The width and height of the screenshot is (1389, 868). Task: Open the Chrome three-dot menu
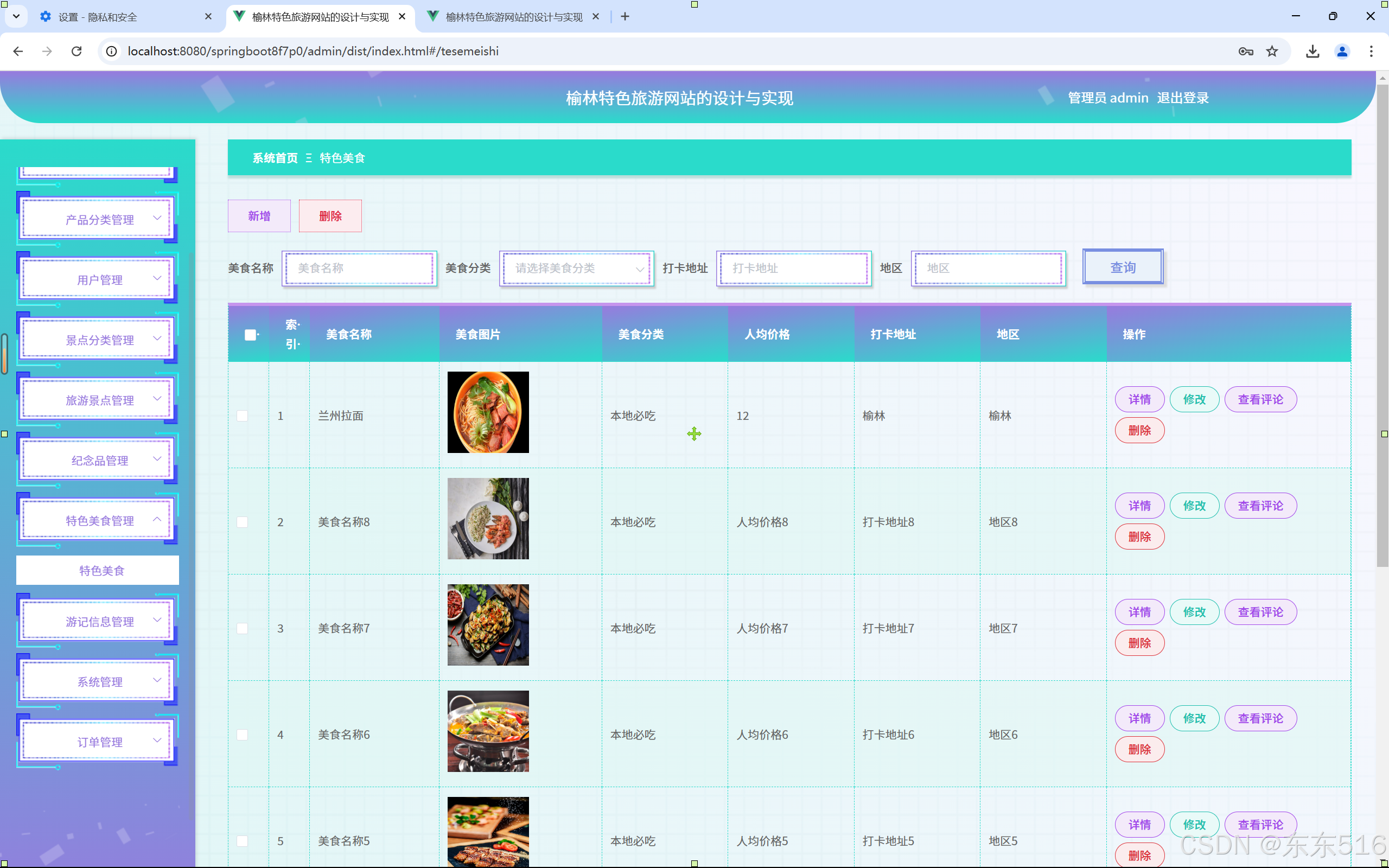(1371, 51)
